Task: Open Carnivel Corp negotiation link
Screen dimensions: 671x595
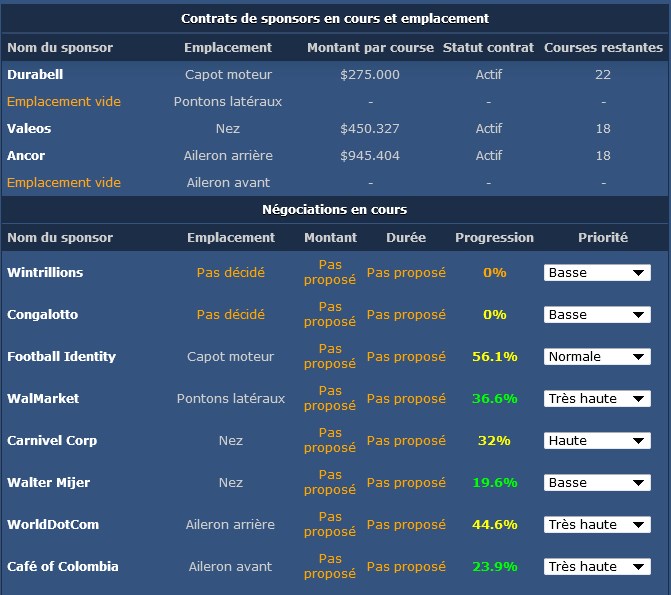Action: 52,440
